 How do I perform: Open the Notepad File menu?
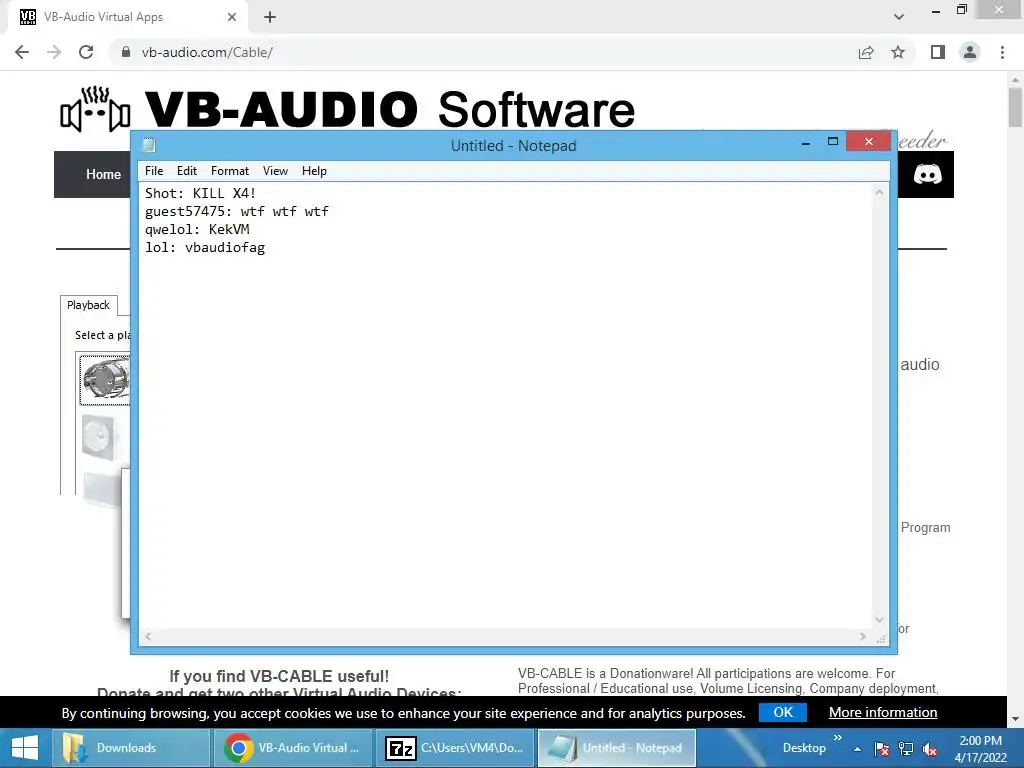[x=154, y=171]
